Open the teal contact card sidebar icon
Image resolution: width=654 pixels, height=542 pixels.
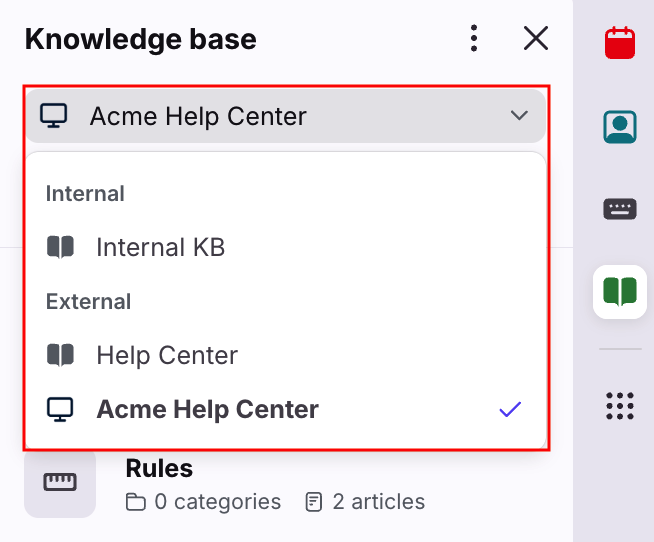pyautogui.click(x=620, y=126)
